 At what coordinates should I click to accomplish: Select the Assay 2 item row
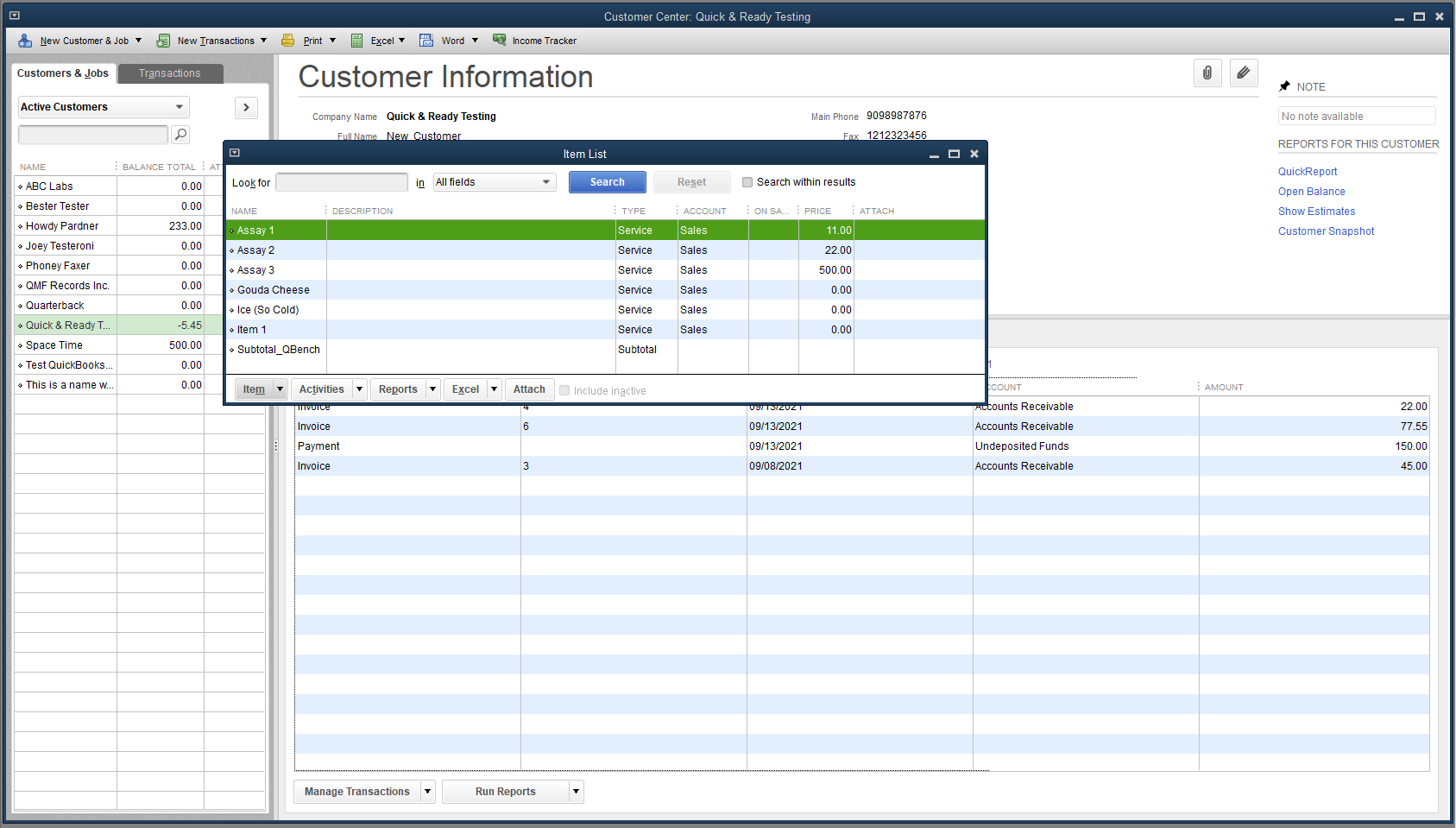coord(606,250)
